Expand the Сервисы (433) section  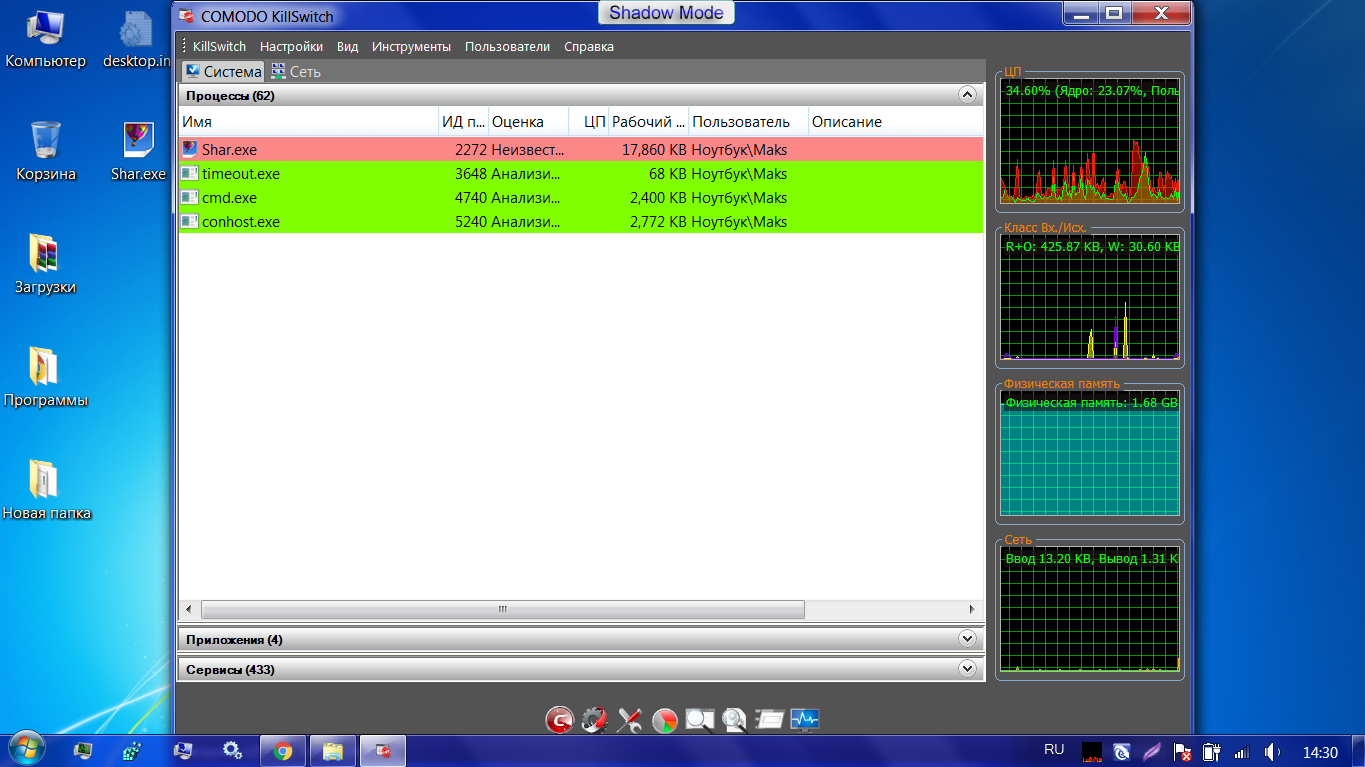(x=966, y=668)
